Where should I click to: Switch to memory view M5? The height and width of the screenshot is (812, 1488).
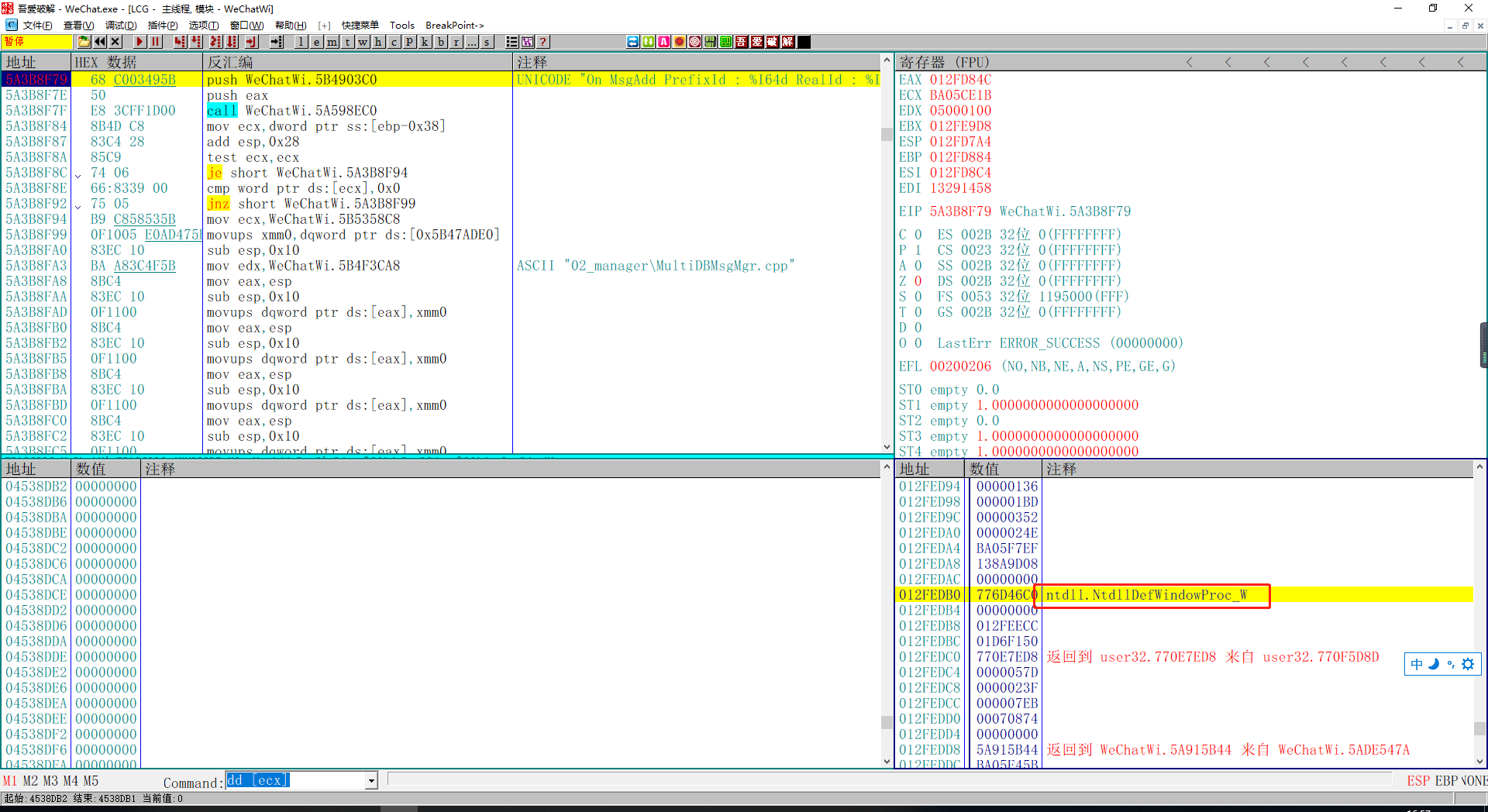[x=91, y=781]
